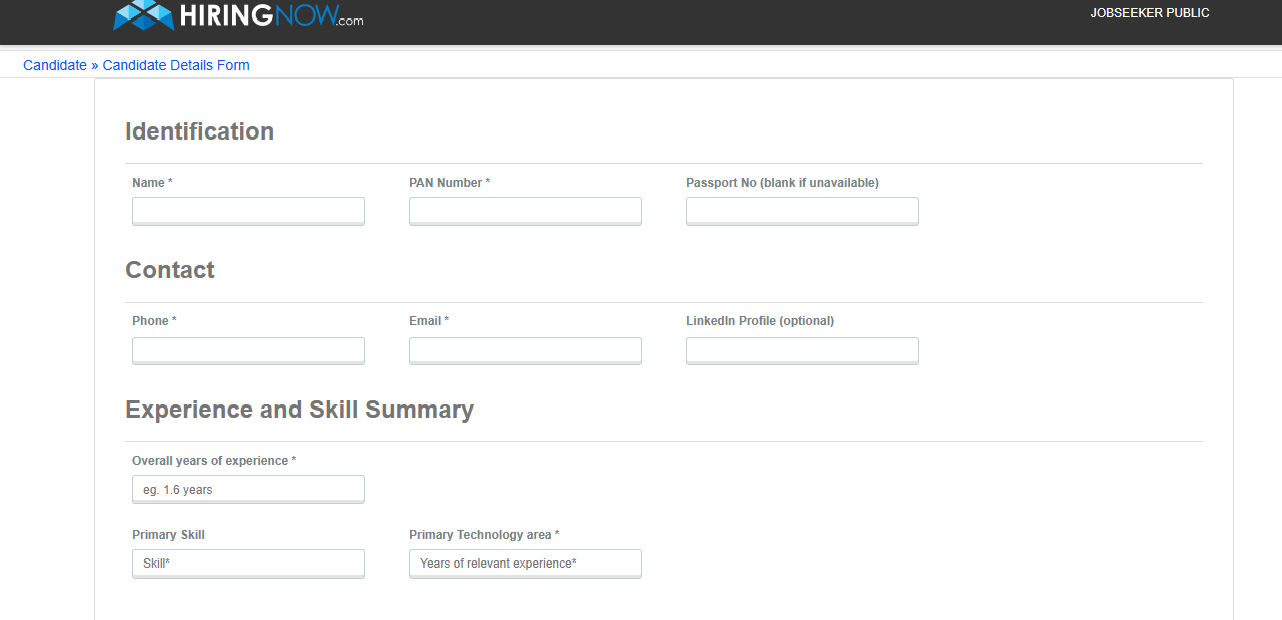Click the 'Name *' label

152,183
